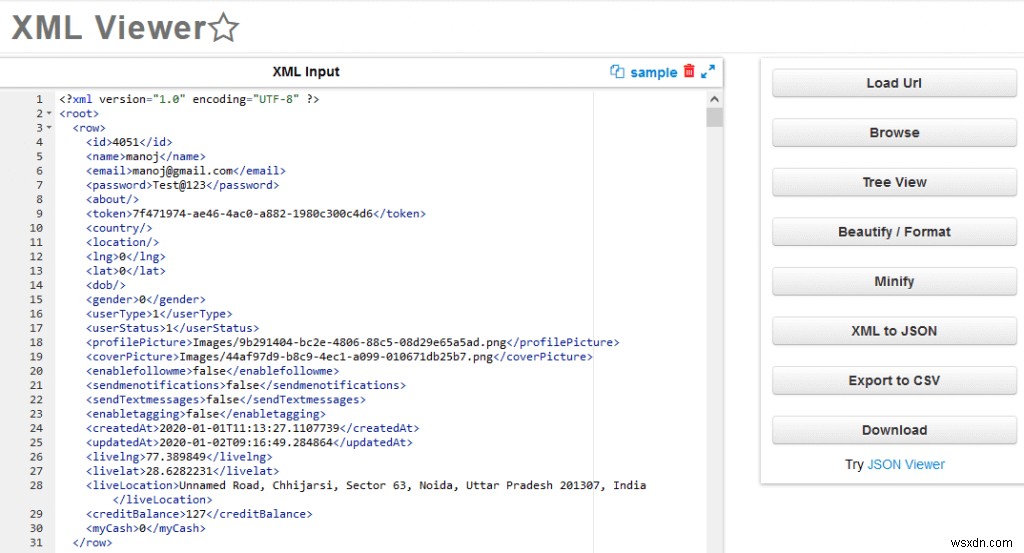Click the liveLocation Unnamed Road line
Viewport: 1024px width, 553px height.
coord(366,486)
